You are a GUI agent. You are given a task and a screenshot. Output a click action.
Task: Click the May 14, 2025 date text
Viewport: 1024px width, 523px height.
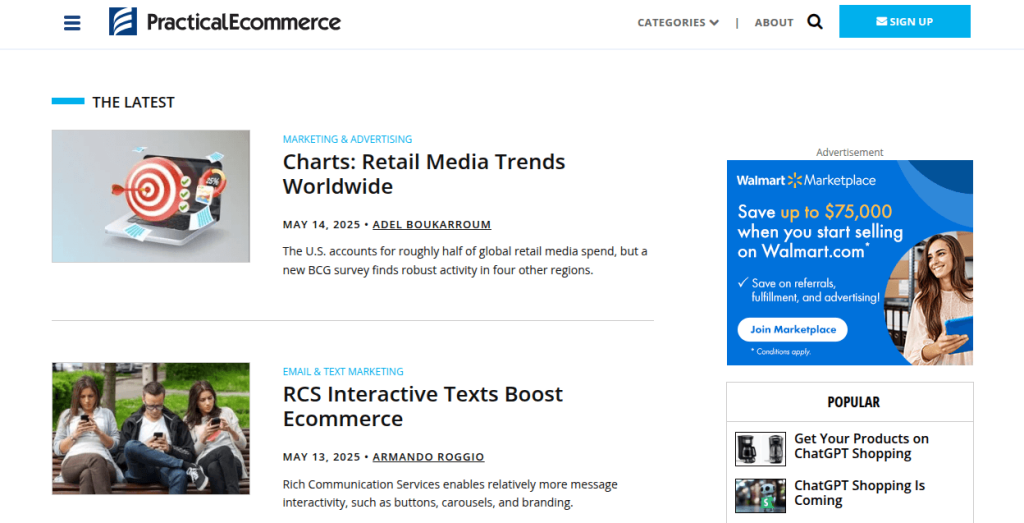click(321, 225)
